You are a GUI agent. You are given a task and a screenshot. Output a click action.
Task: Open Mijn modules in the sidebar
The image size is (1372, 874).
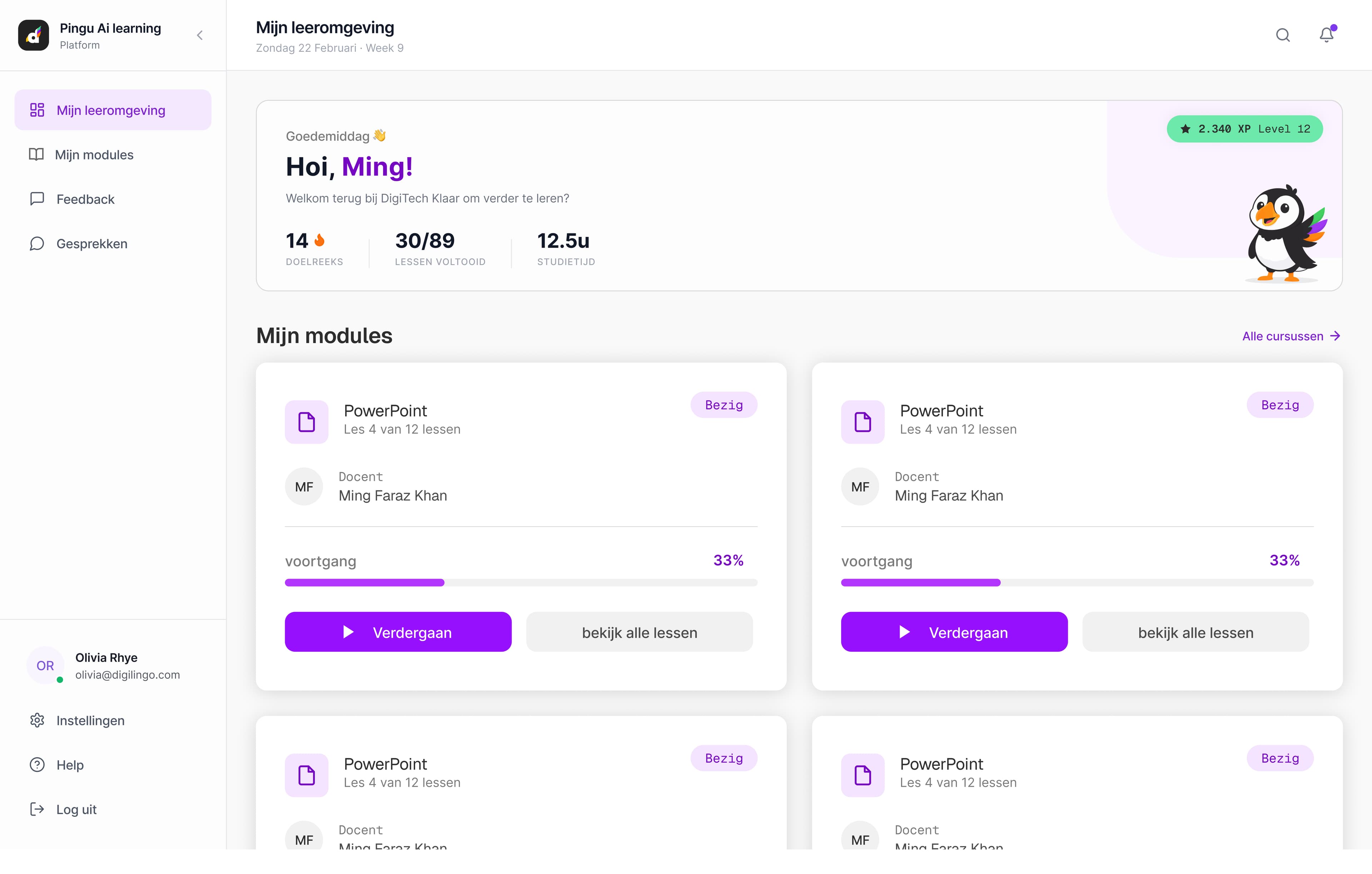(113, 154)
